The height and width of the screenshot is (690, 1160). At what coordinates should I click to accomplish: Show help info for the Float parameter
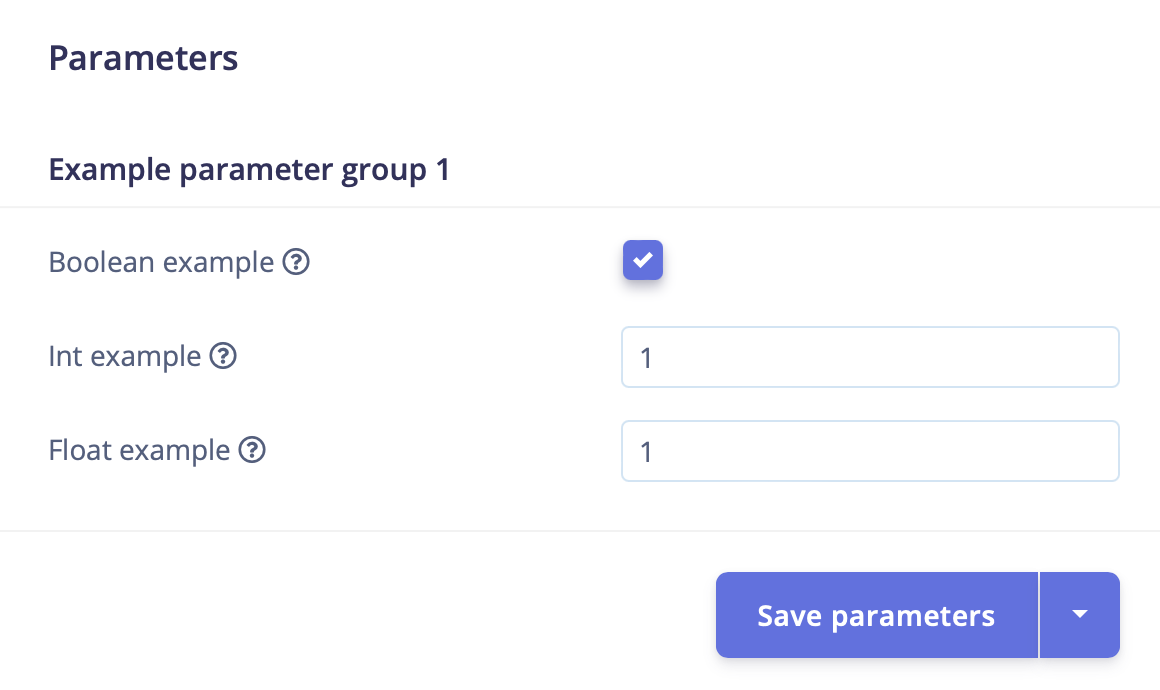(x=252, y=451)
